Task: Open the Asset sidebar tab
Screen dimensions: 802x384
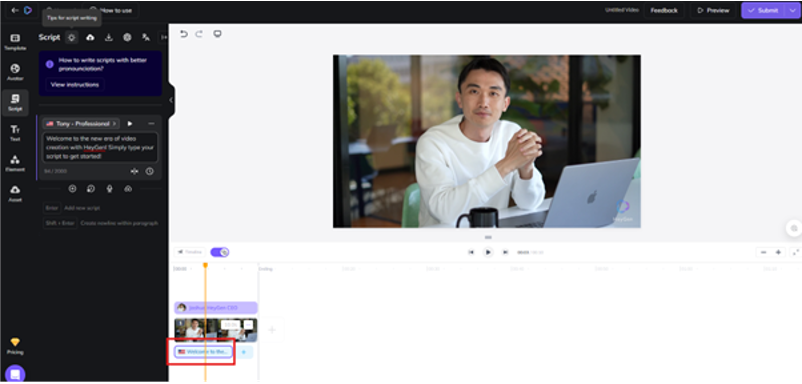Action: 15,194
